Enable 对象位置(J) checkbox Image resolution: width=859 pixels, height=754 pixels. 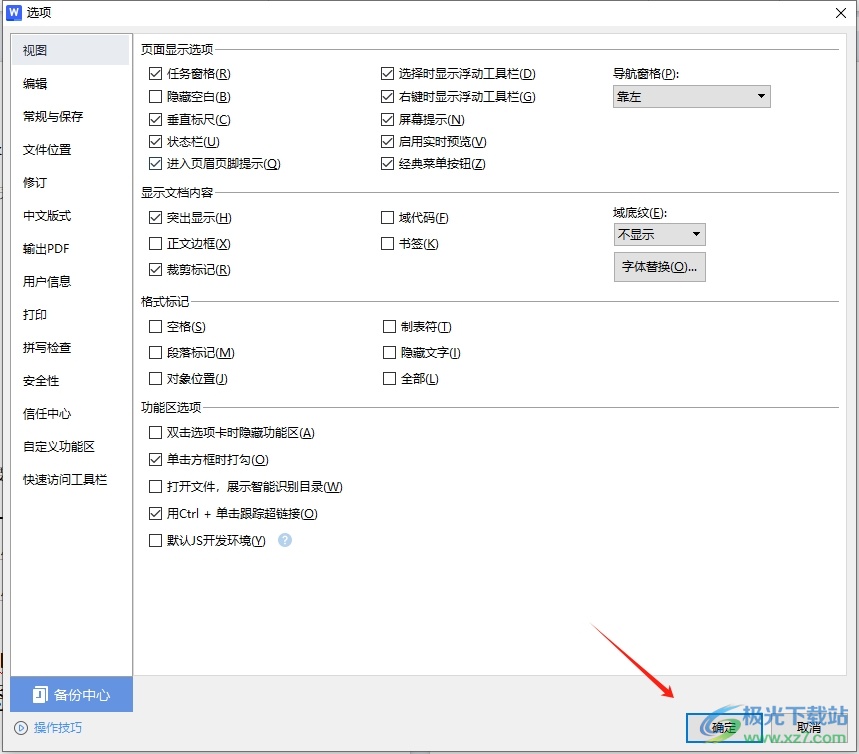coord(156,379)
